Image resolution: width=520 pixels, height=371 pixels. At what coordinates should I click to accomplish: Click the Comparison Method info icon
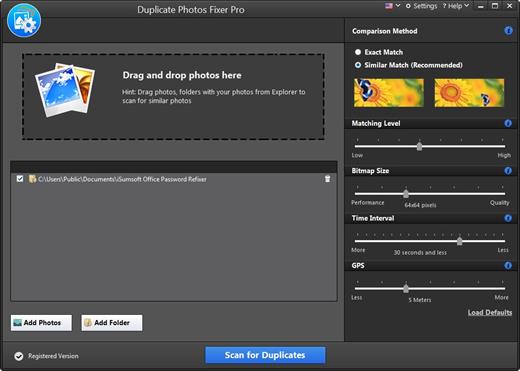(508, 31)
